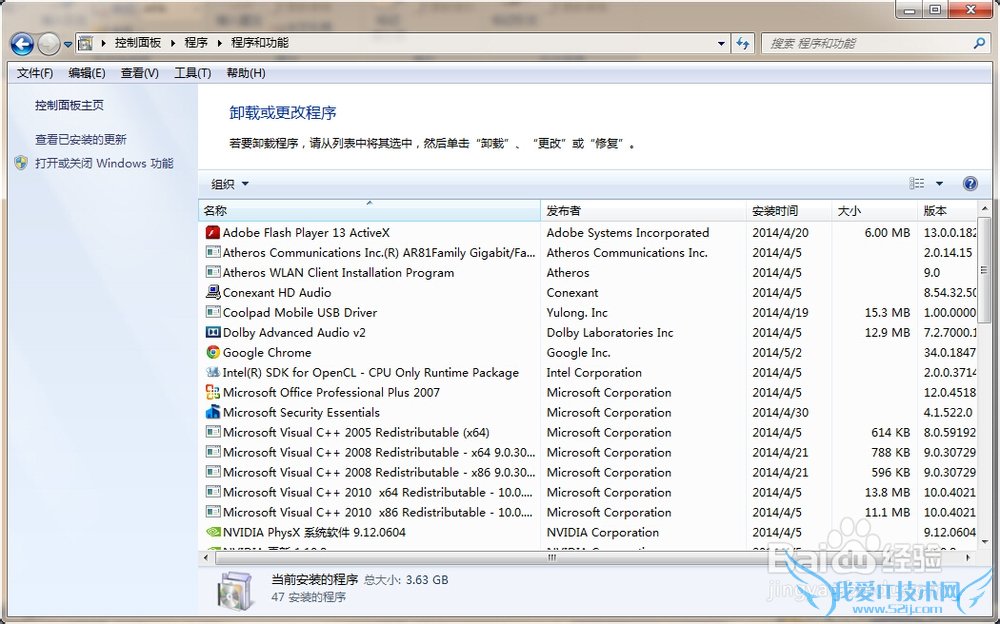Select Microsoft Security Essentials icon
The height and width of the screenshot is (624, 1000).
click(x=212, y=412)
